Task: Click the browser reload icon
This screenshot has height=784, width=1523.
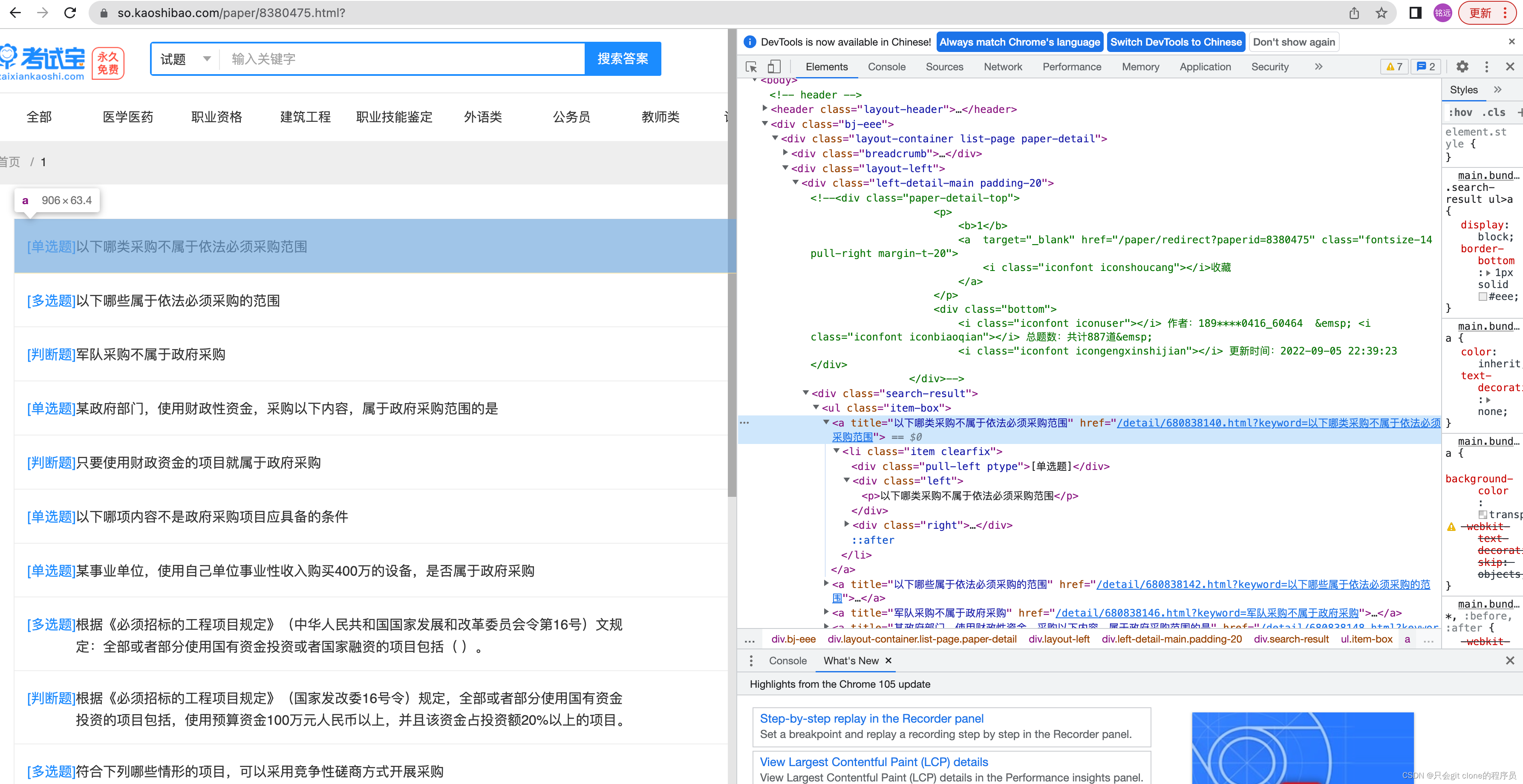Action: 70,13
